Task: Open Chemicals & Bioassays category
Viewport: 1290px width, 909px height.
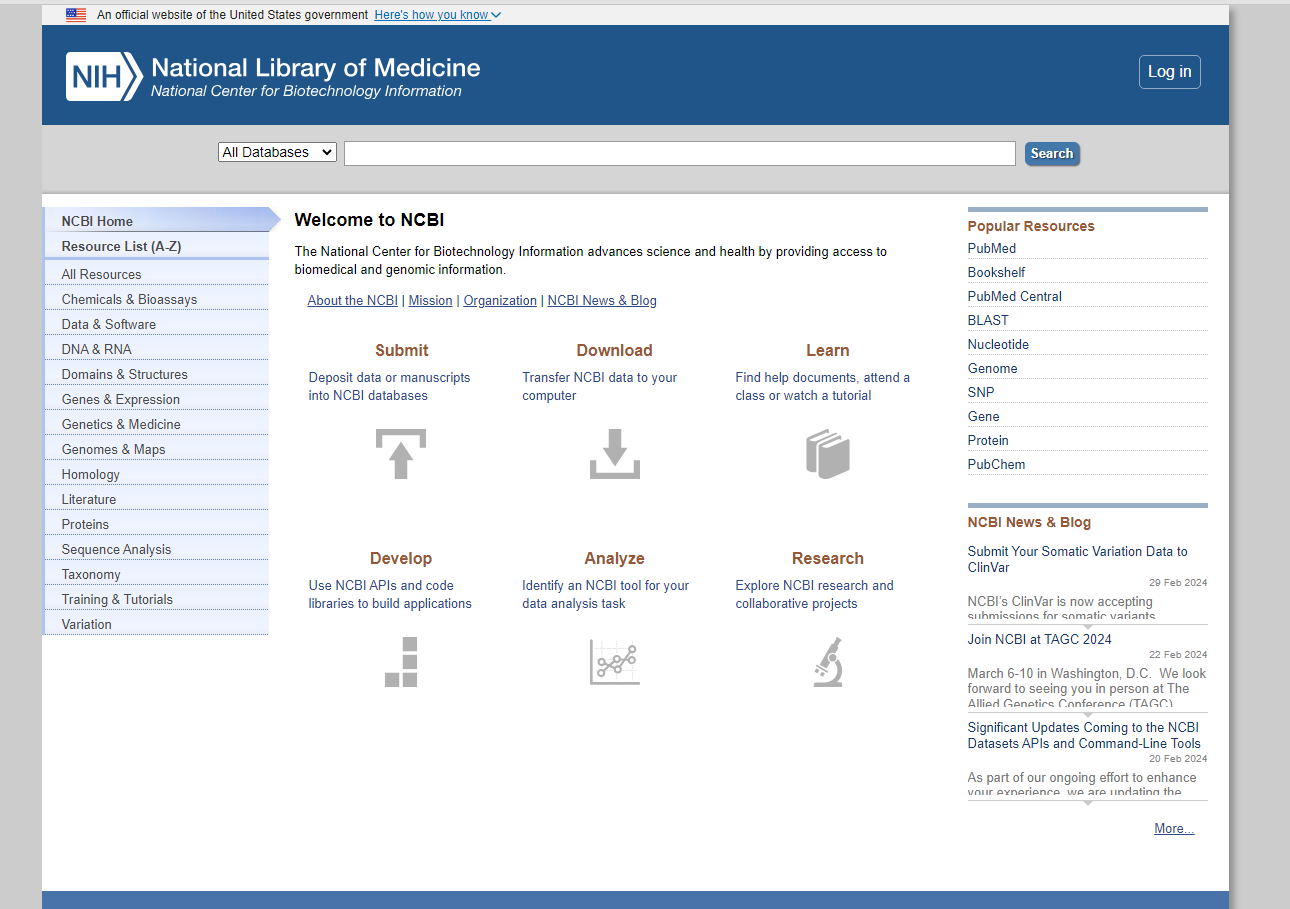Action: 157,299
